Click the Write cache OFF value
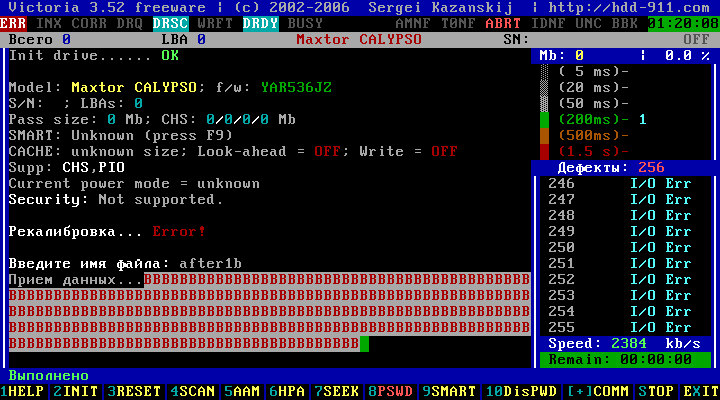Viewport: 720px width, 400px height. pyautogui.click(x=444, y=152)
